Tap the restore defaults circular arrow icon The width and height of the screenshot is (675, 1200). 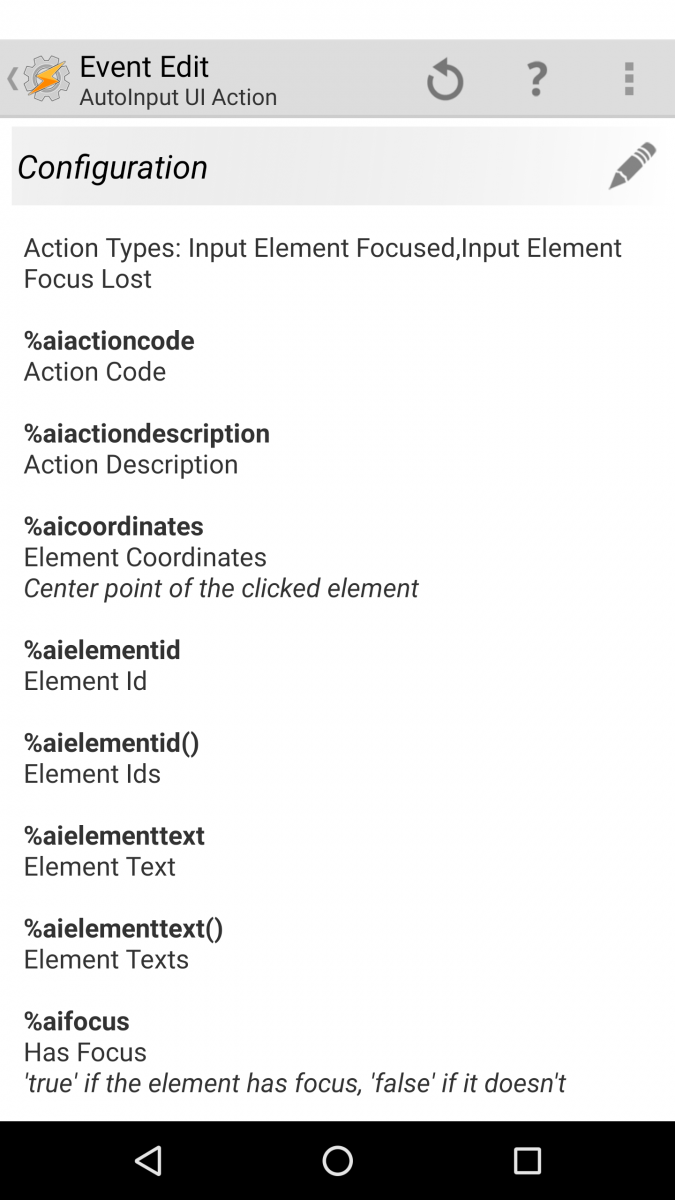(x=445, y=78)
